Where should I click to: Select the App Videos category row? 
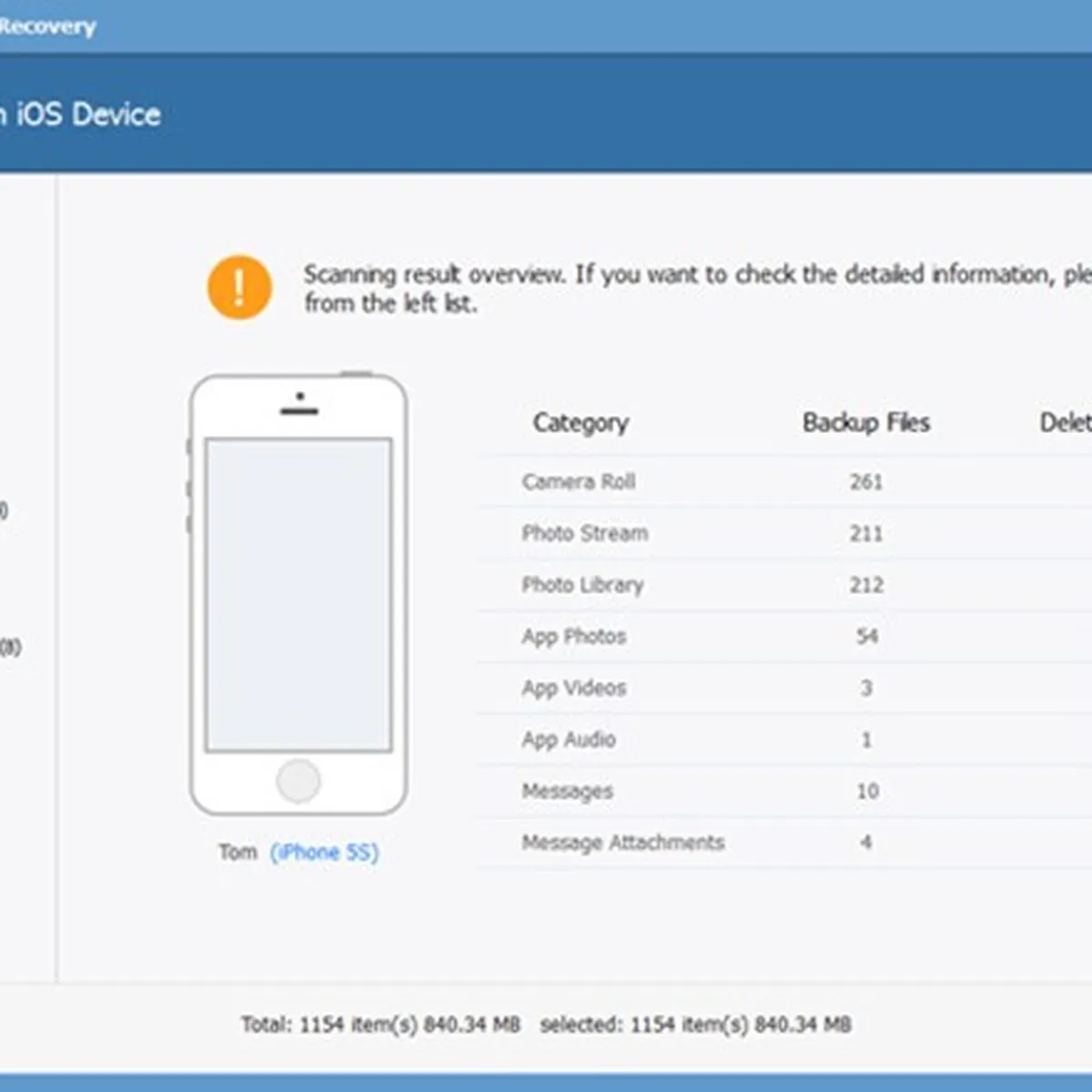point(784,688)
